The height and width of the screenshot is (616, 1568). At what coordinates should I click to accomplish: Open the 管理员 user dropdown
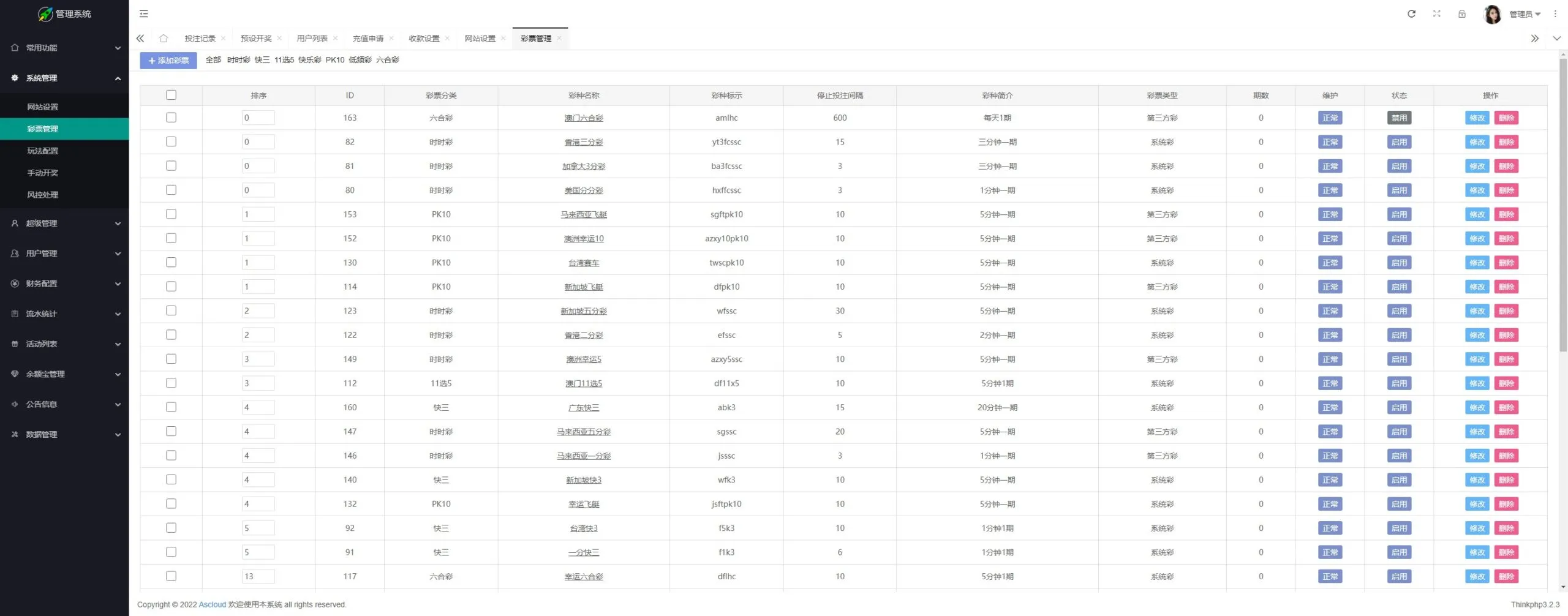coord(1525,14)
